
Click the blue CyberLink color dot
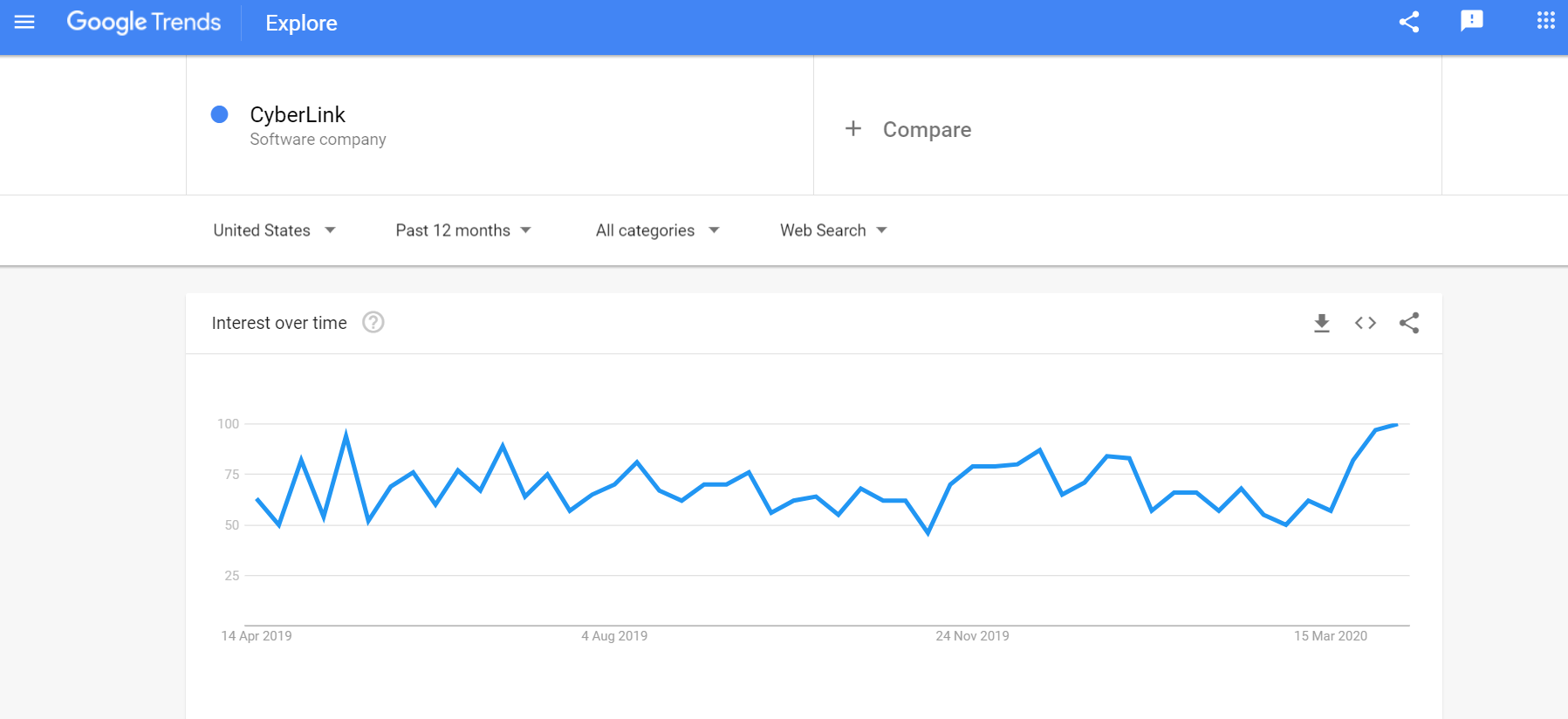[x=220, y=114]
